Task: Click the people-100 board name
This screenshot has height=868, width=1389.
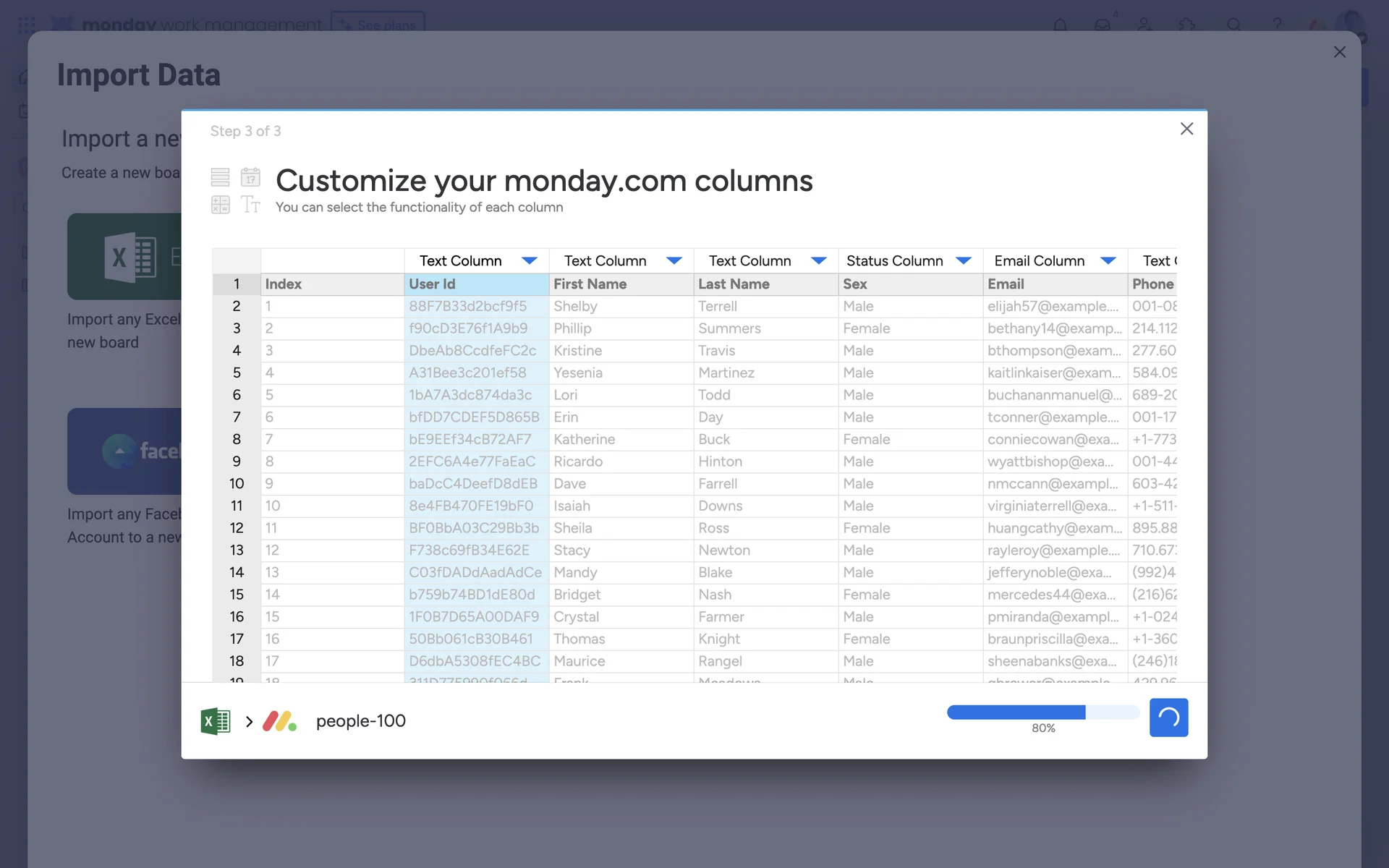Action: coord(360,721)
